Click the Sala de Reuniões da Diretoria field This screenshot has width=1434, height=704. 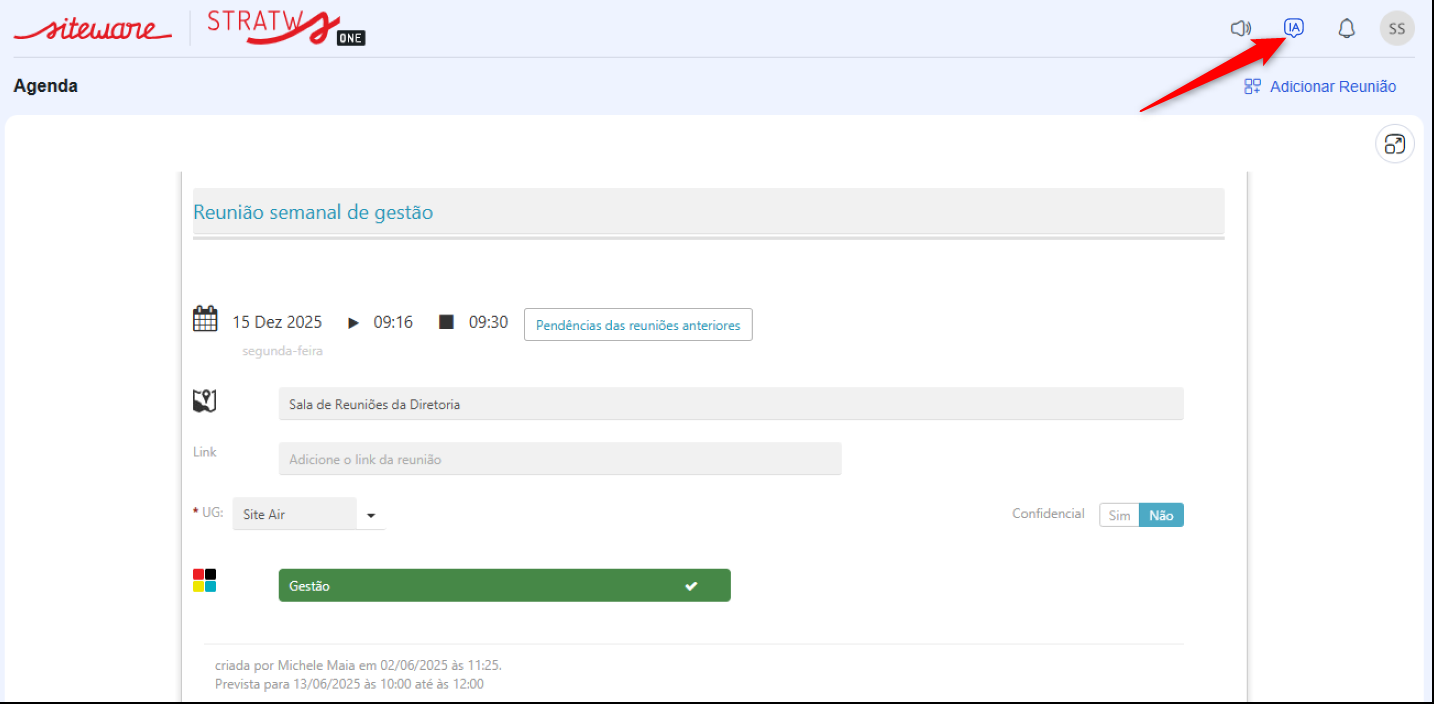click(730, 404)
